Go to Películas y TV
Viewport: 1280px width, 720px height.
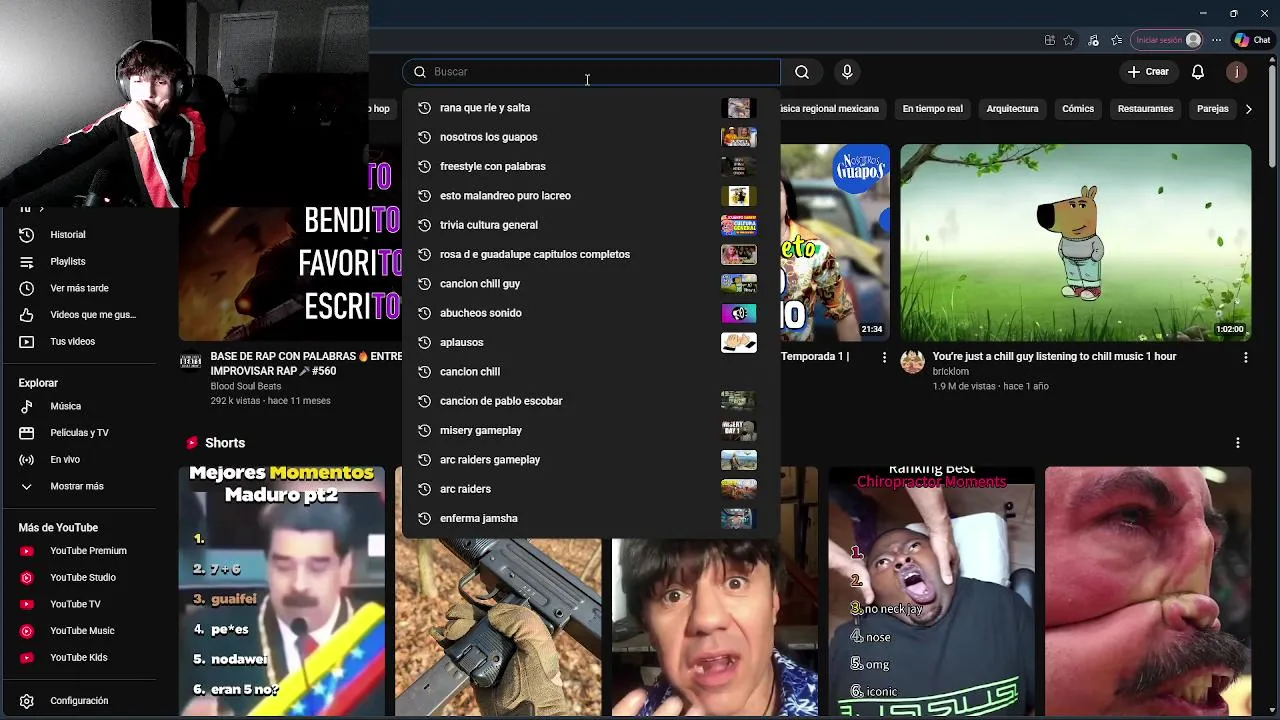pos(77,433)
